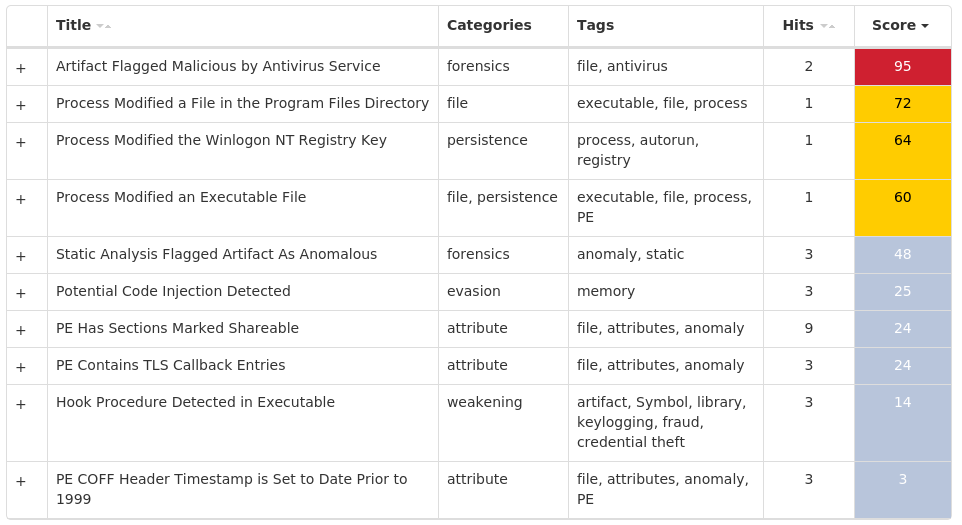
Task: Expand the Artifact Flagged Malicious row
Action: [21, 68]
